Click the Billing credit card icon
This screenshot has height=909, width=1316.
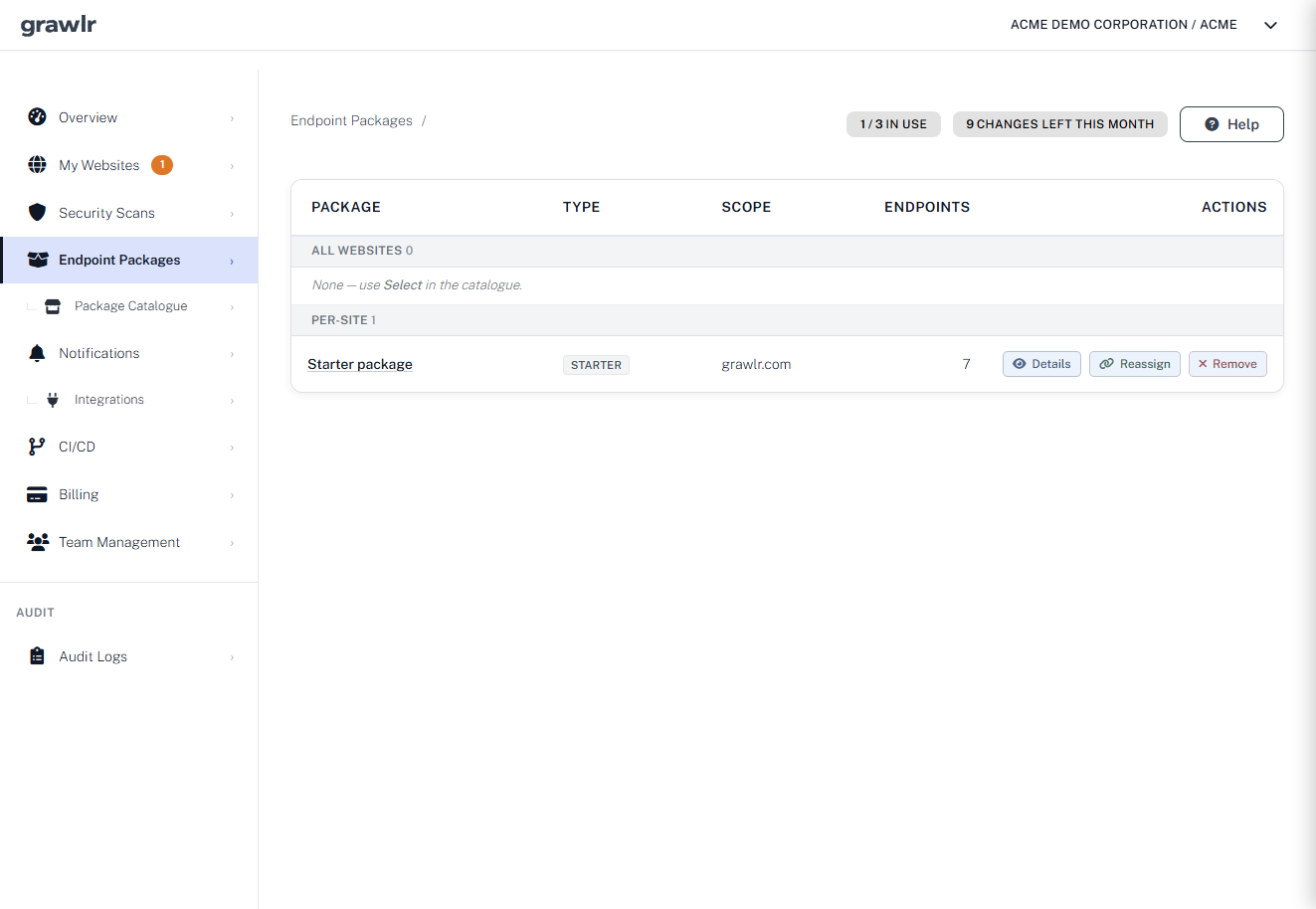(x=38, y=494)
